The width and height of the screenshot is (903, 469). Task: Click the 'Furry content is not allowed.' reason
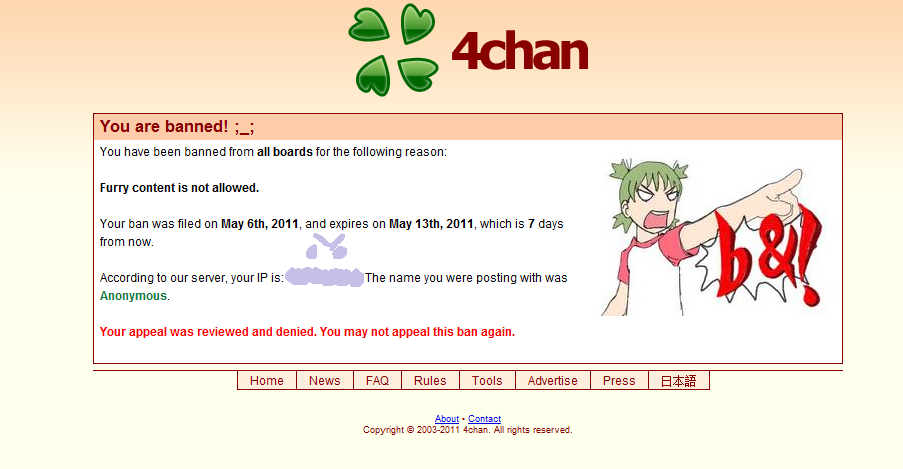point(180,188)
